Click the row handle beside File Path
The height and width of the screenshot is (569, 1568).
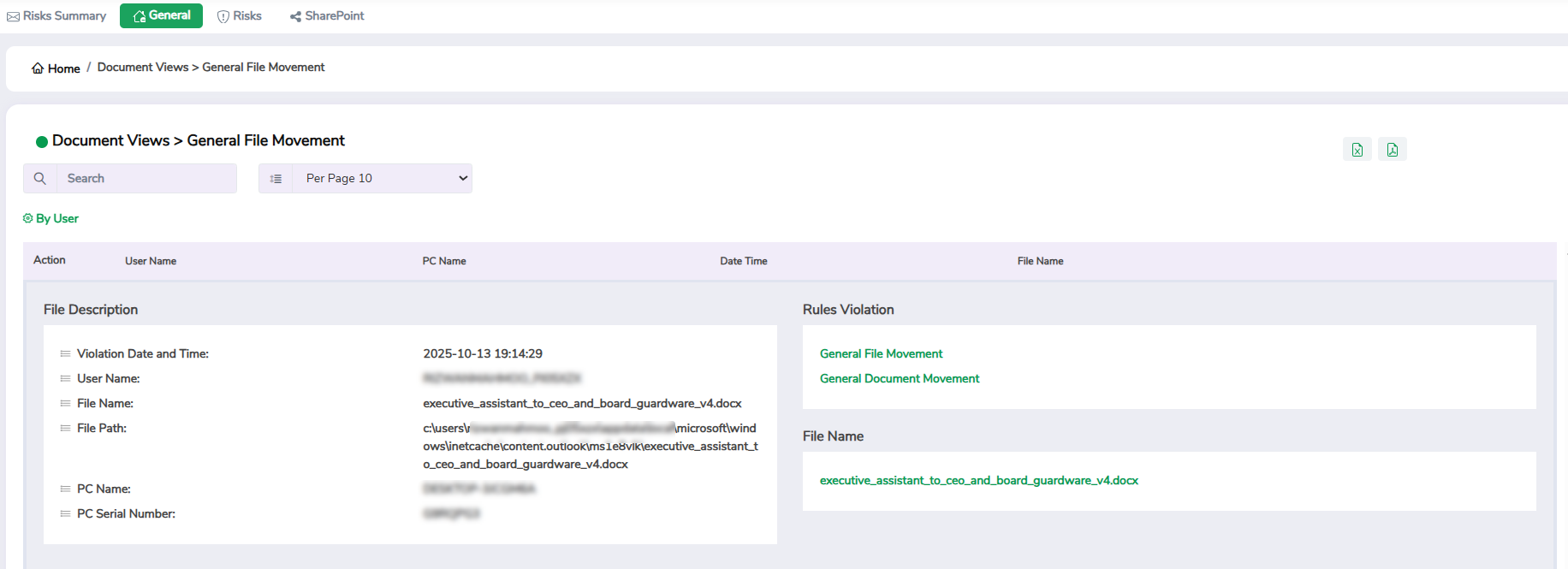[x=65, y=428]
